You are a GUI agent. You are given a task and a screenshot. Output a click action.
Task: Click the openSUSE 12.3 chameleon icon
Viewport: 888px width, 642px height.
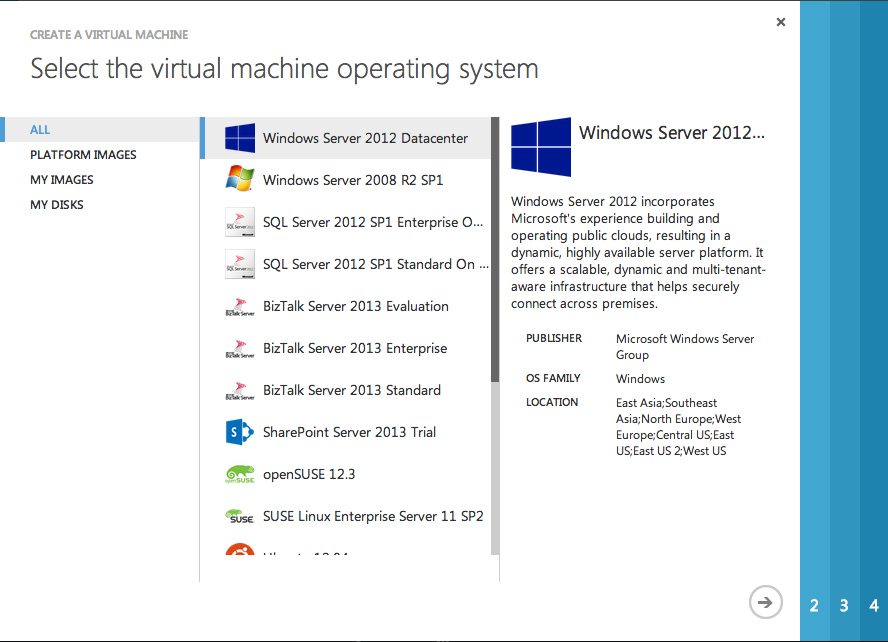(240, 474)
